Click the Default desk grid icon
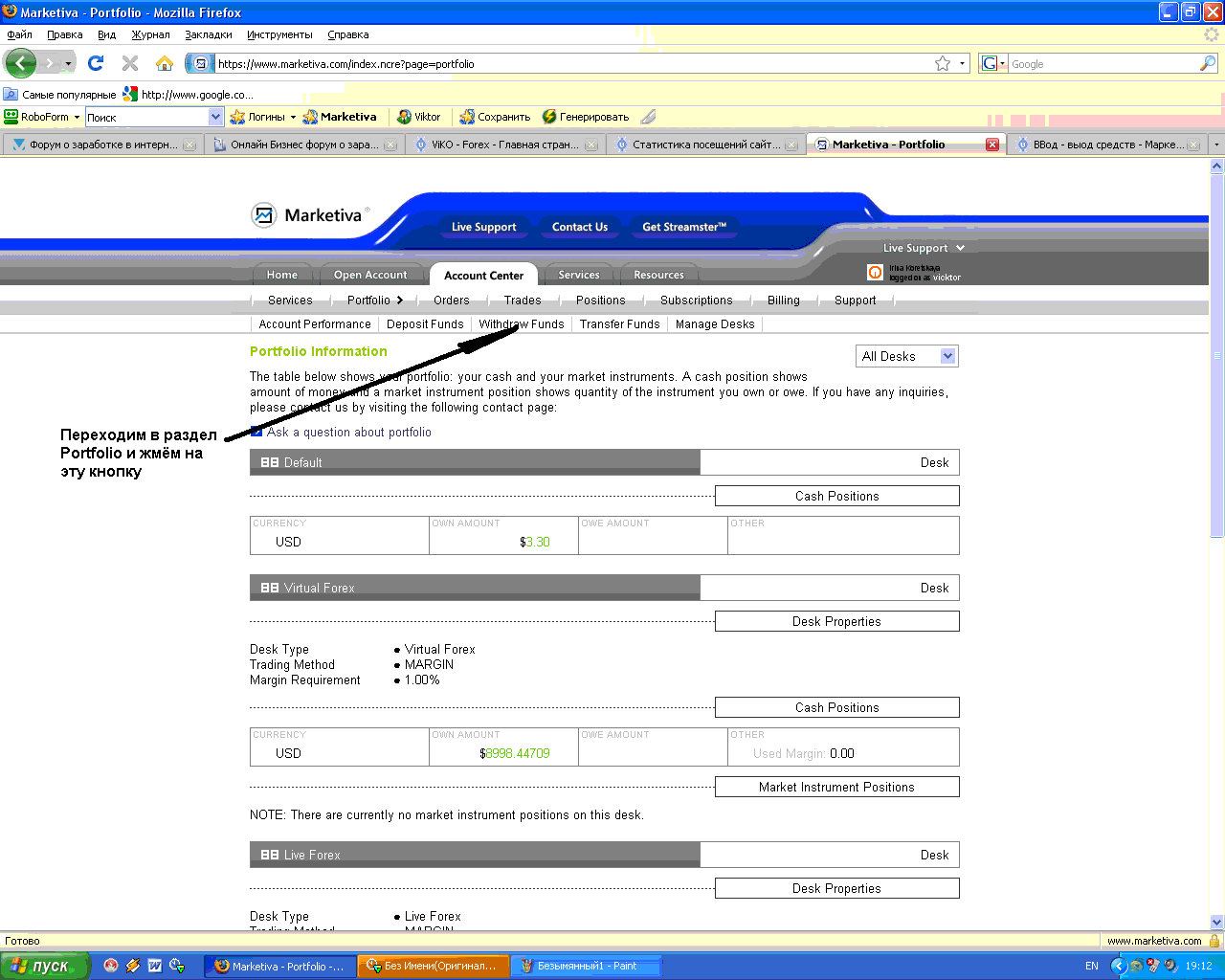This screenshot has height=980, width=1225. 270,462
